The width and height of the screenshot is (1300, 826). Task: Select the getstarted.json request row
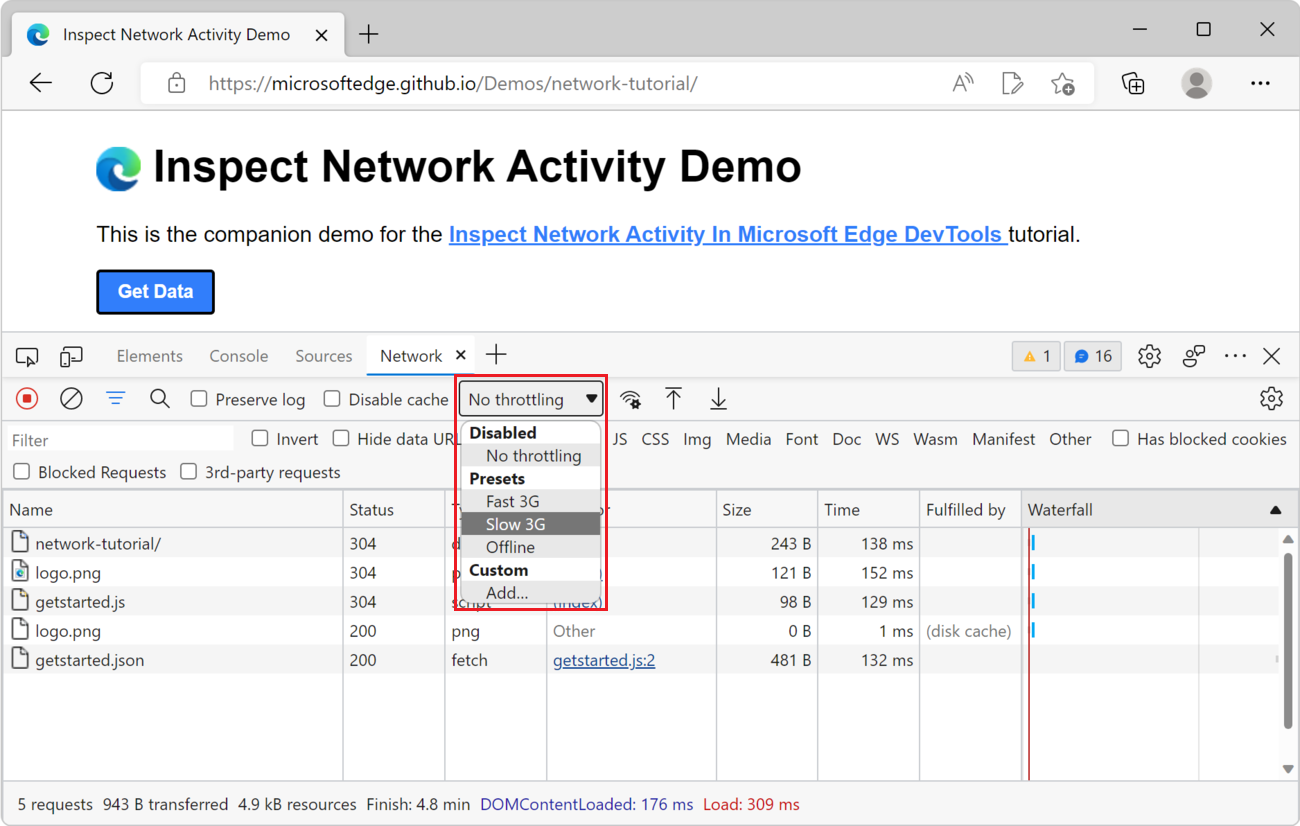point(641,660)
